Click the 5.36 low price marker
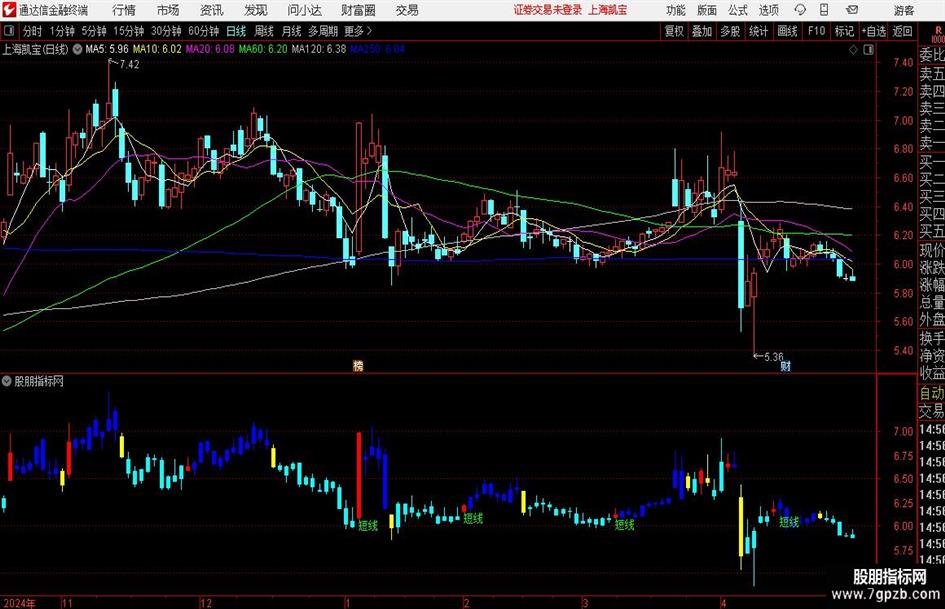This screenshot has height=609, width=945. [773, 356]
